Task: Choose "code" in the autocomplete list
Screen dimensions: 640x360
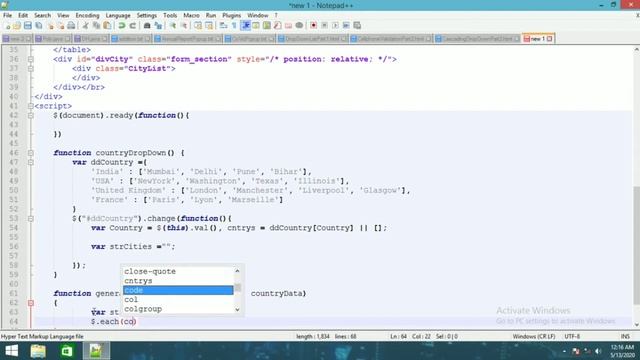Action: point(178,290)
